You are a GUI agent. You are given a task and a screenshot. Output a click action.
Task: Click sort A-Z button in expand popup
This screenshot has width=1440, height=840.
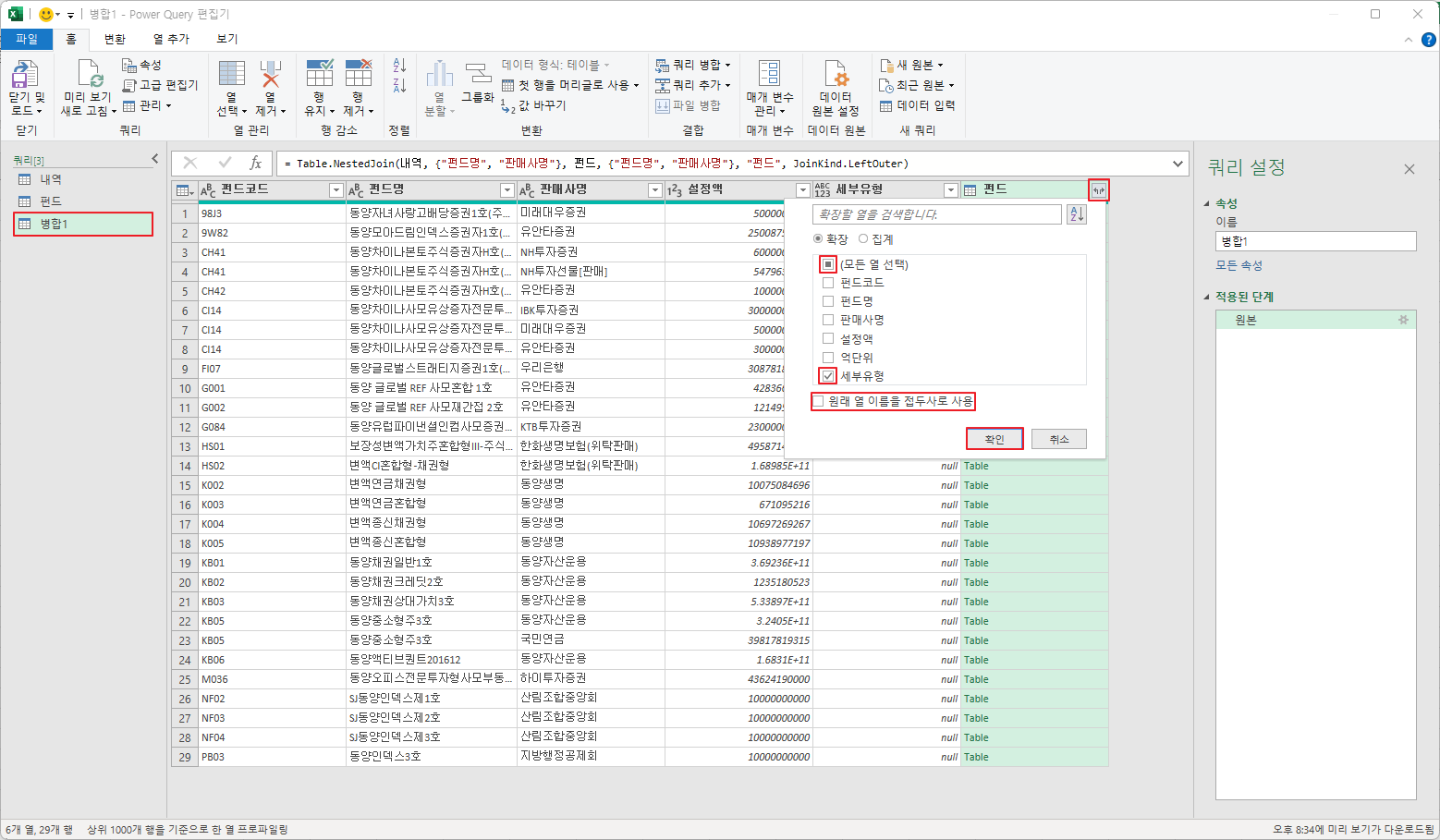[1077, 214]
